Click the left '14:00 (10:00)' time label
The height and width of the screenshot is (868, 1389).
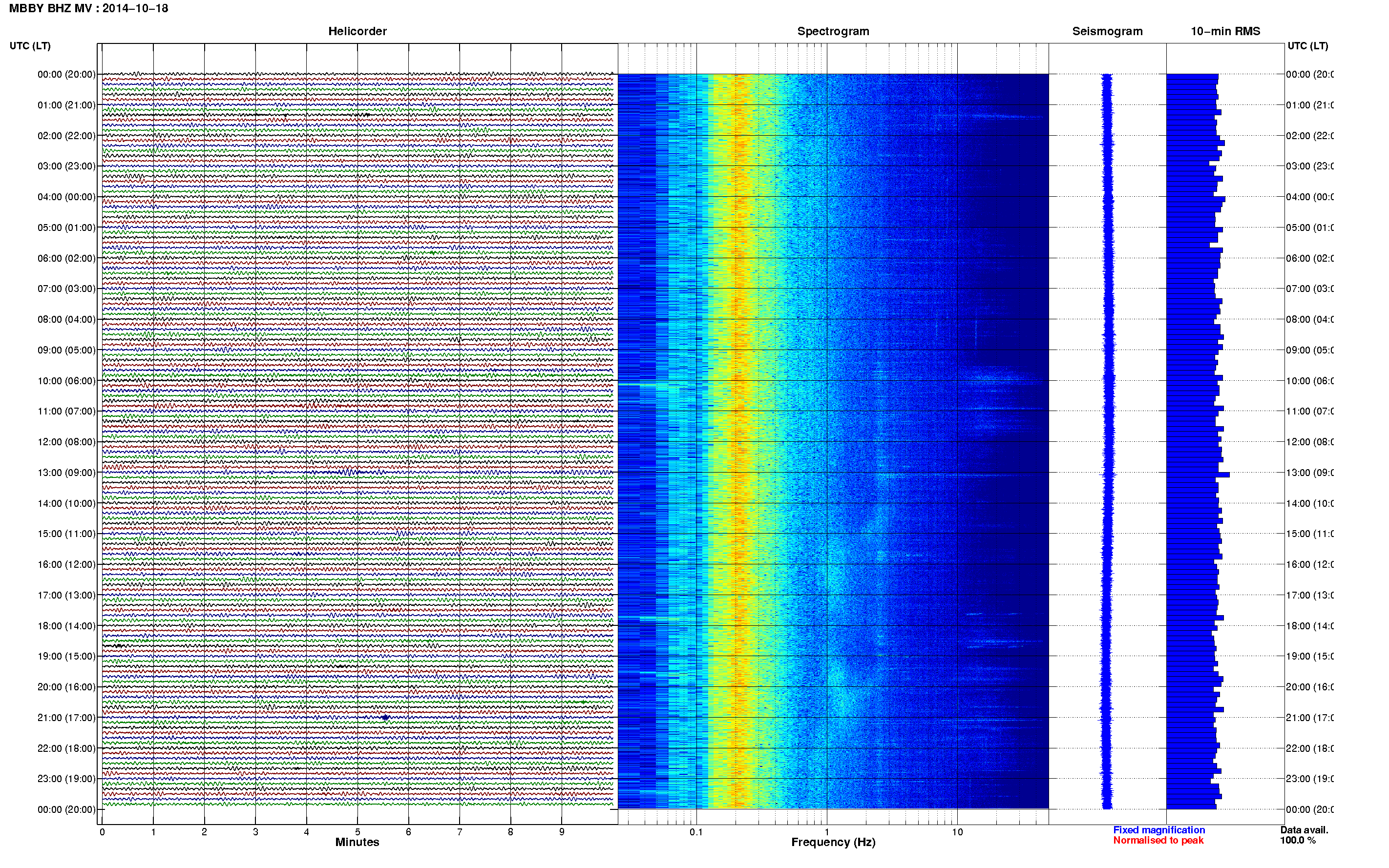point(66,503)
